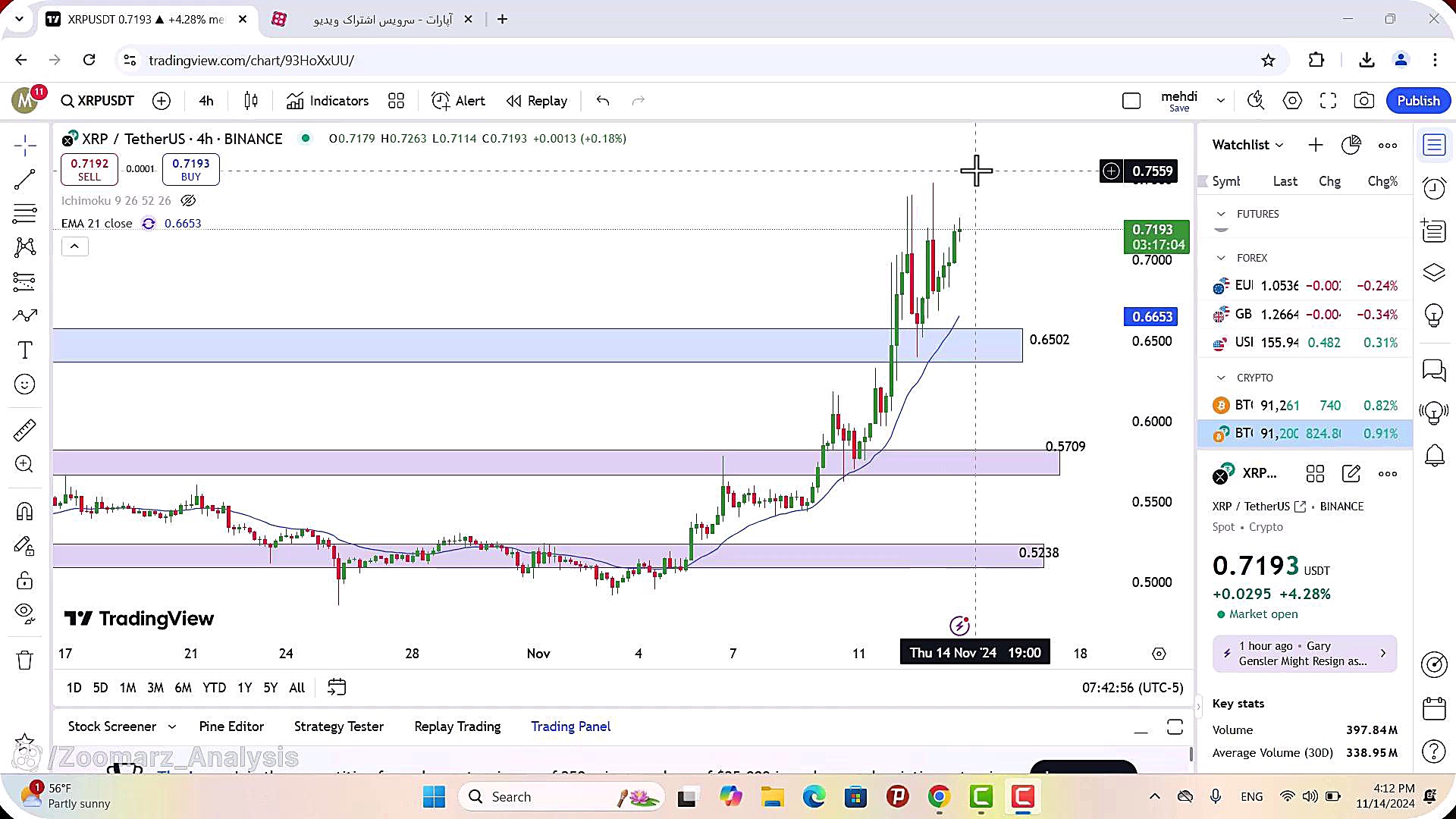1456x819 pixels.
Task: Open the Replay Trading tab
Action: 457,726
